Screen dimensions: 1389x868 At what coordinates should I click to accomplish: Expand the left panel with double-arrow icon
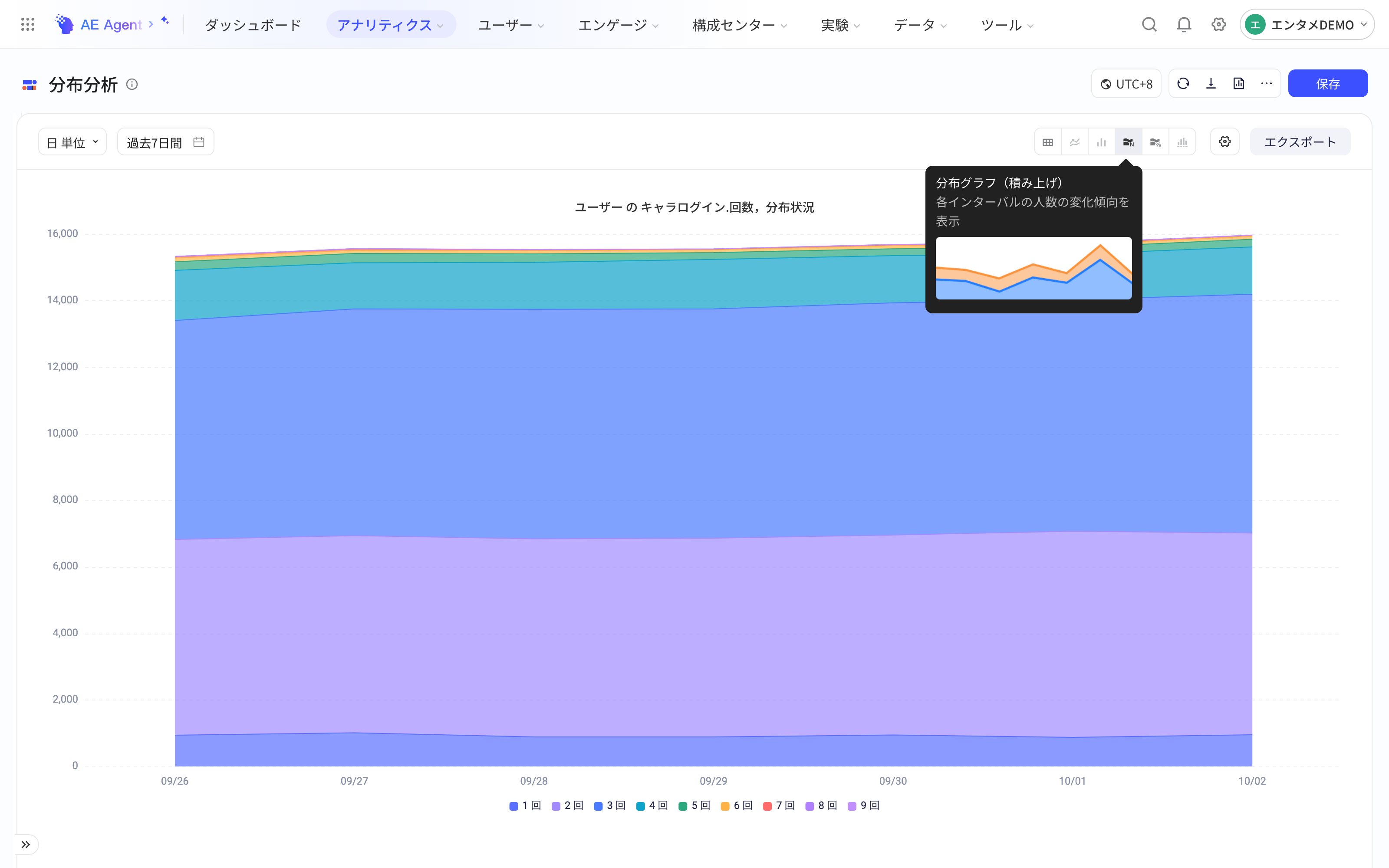pyautogui.click(x=26, y=845)
